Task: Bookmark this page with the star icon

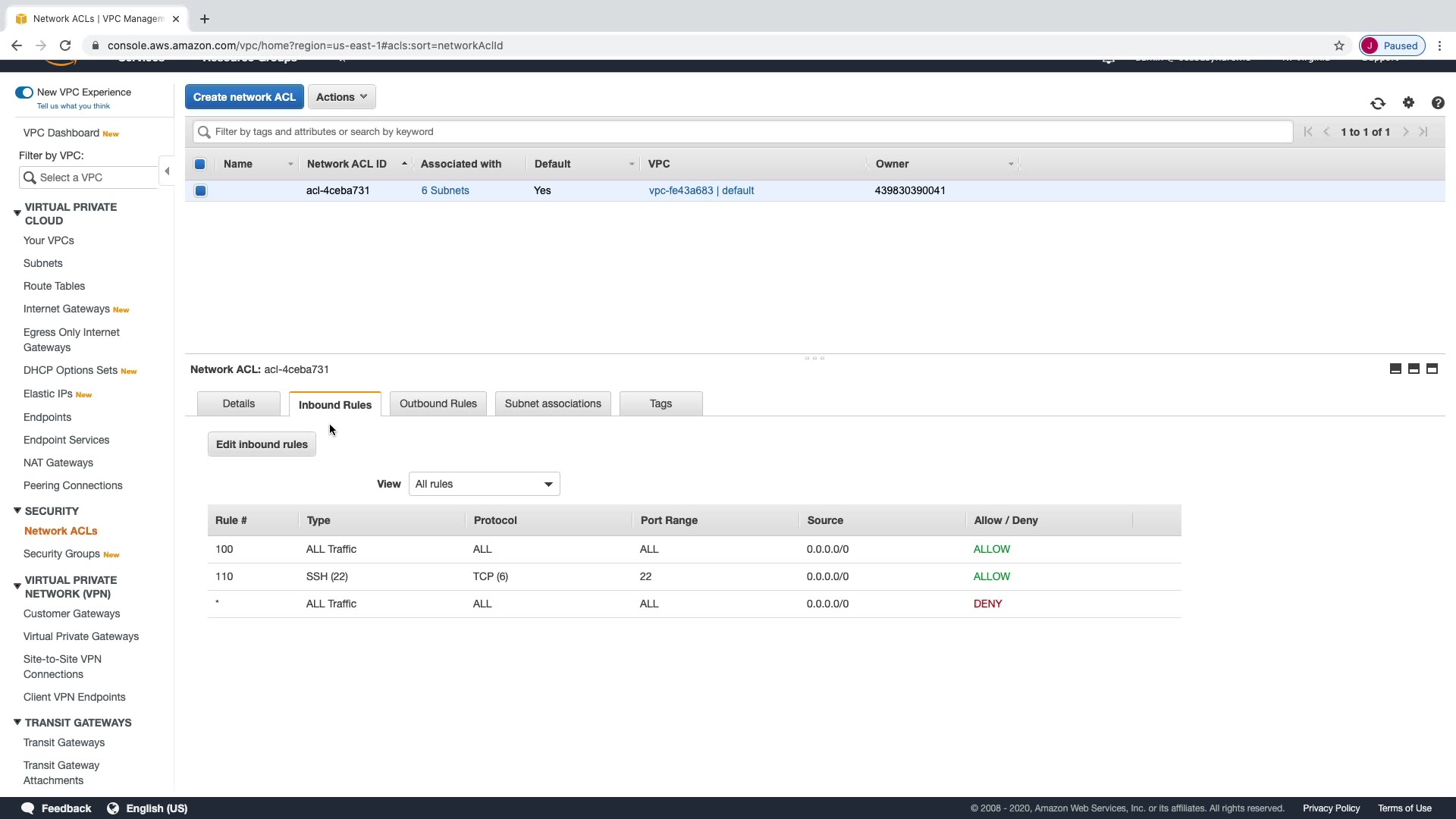Action: click(1339, 45)
